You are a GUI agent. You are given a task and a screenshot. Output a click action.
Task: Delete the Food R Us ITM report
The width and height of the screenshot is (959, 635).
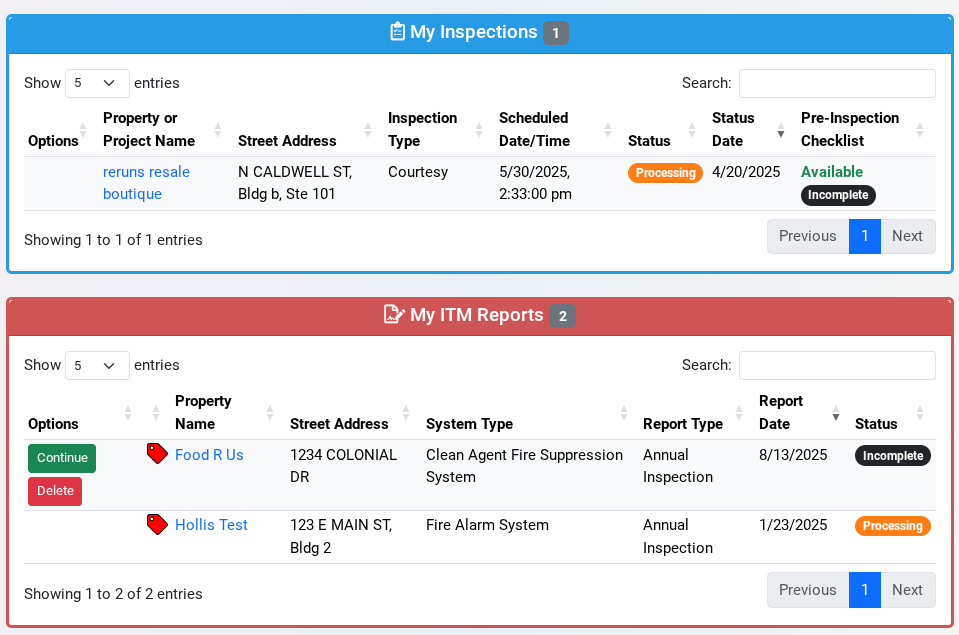[55, 491]
